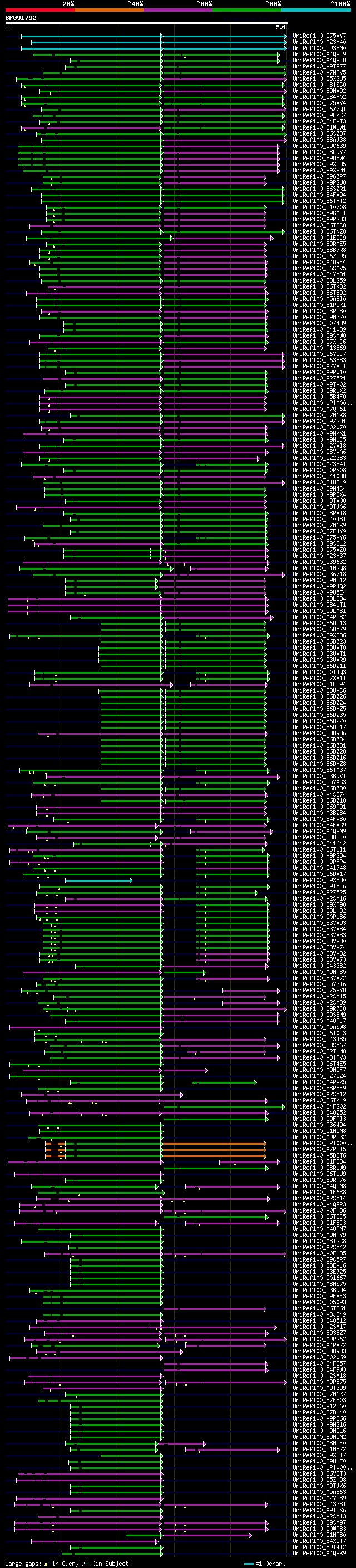Viewport: 356px width, 1568px height.
Task: Select subject label UniRef100_P10708
Action: coord(319,207)
